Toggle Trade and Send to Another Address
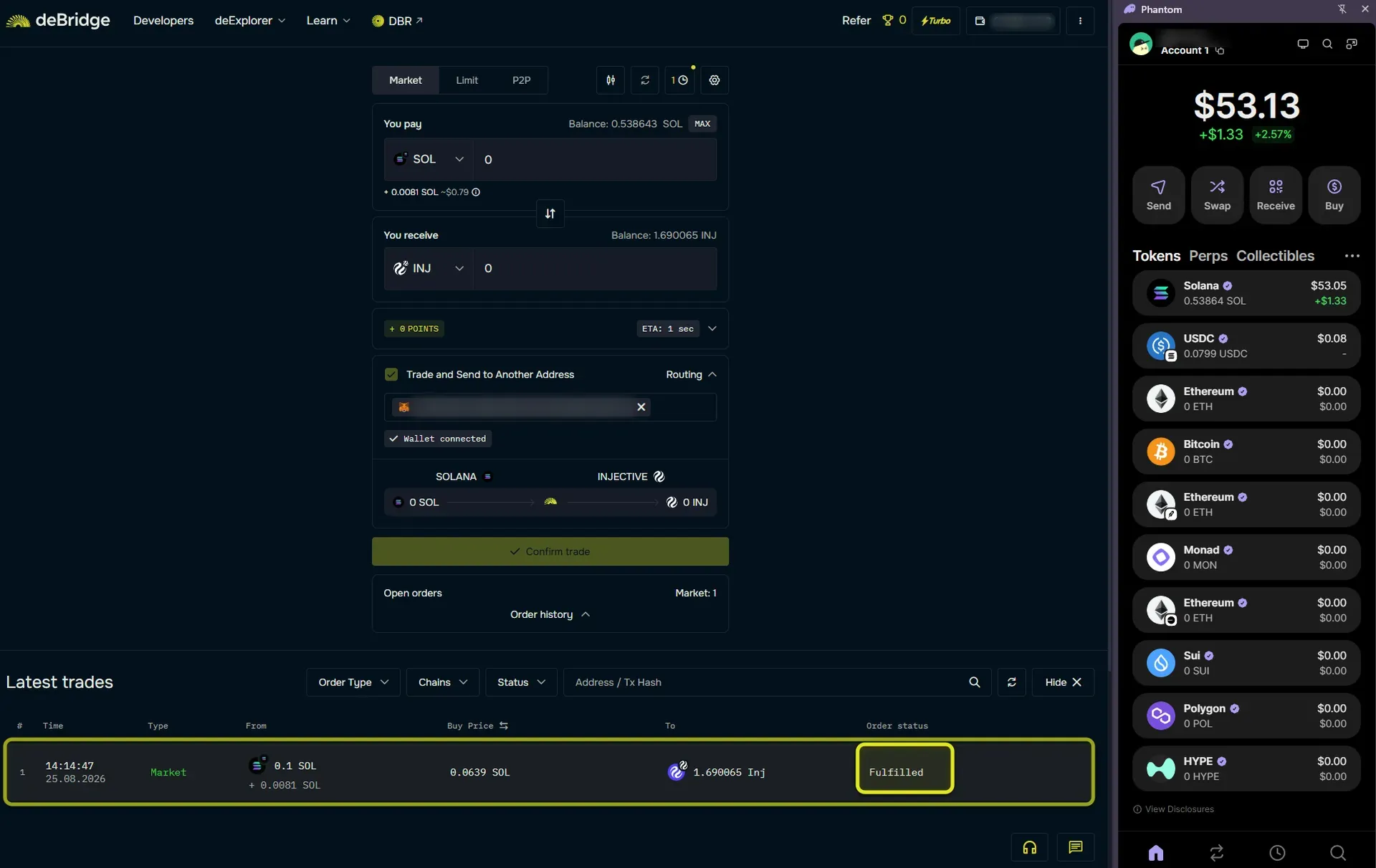 [391, 374]
